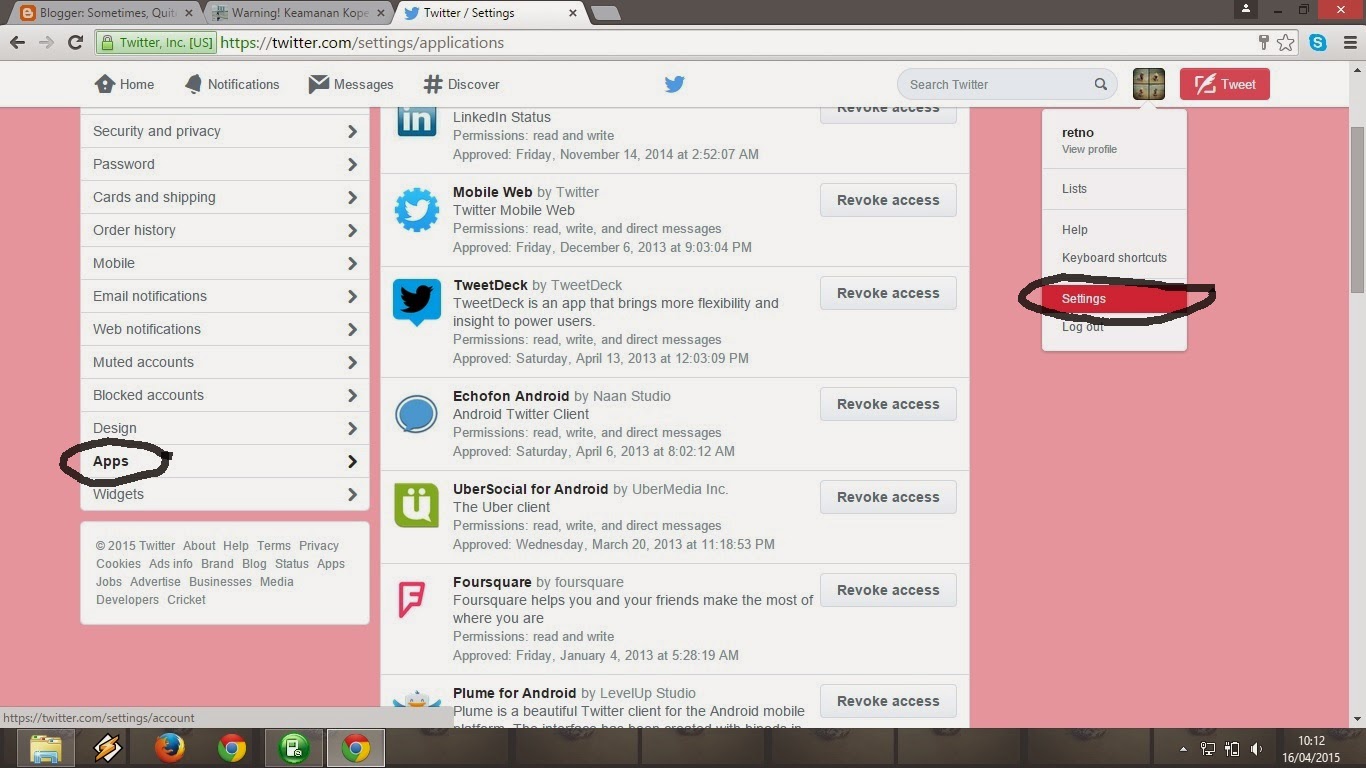Click View profile under retno
Image resolution: width=1366 pixels, height=768 pixels.
(1089, 149)
